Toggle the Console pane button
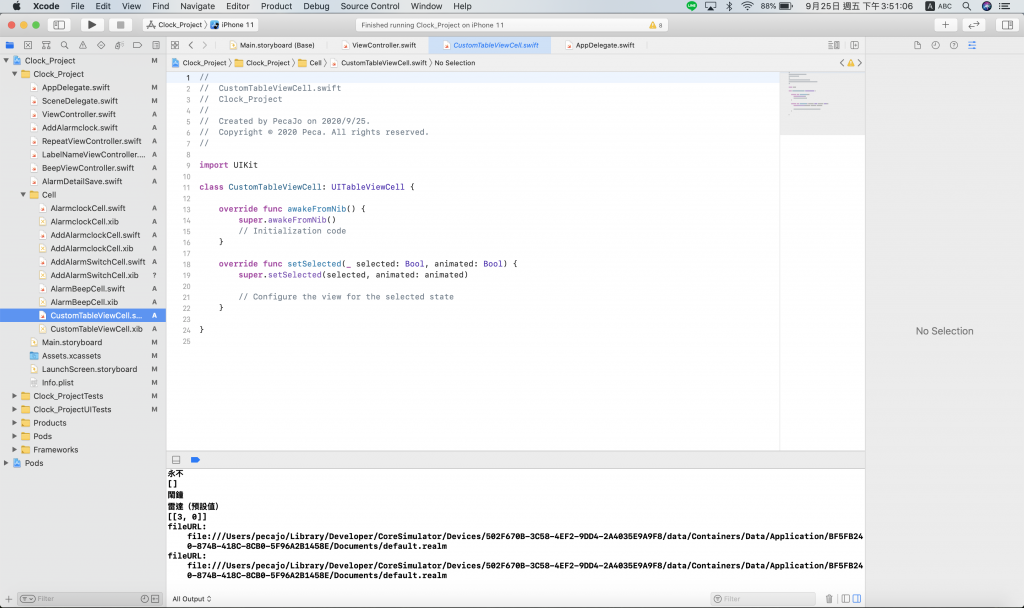Screen dimensions: 1024x608 coord(857,599)
